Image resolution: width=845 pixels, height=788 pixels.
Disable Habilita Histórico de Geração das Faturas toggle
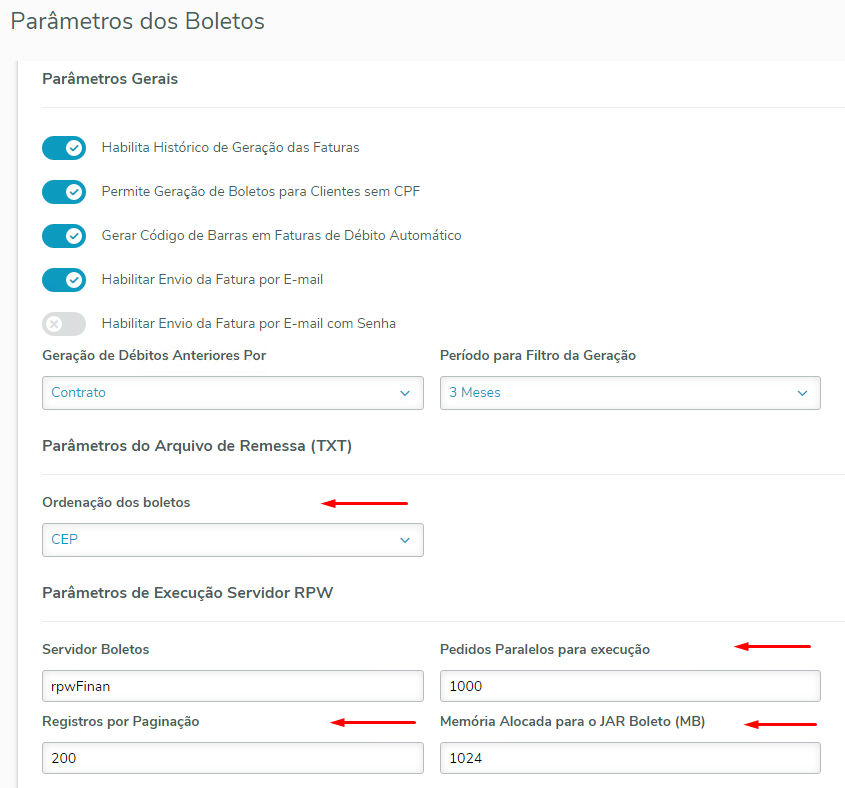64,148
